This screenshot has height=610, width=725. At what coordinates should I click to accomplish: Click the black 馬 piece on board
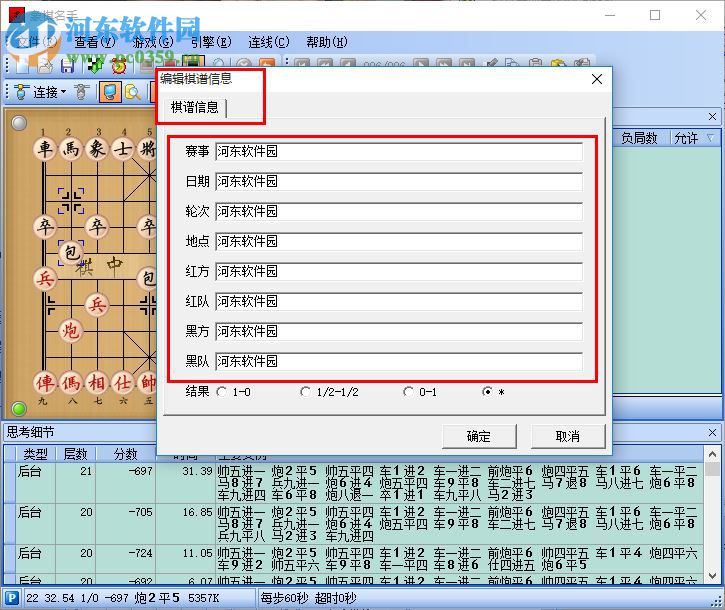click(71, 149)
